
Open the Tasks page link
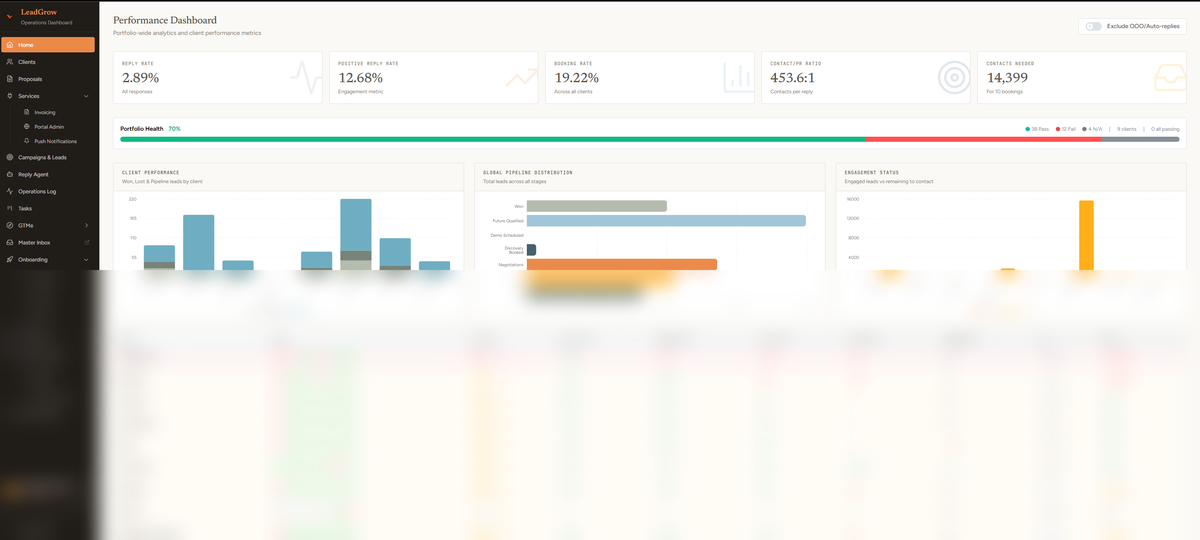[x=48, y=208]
